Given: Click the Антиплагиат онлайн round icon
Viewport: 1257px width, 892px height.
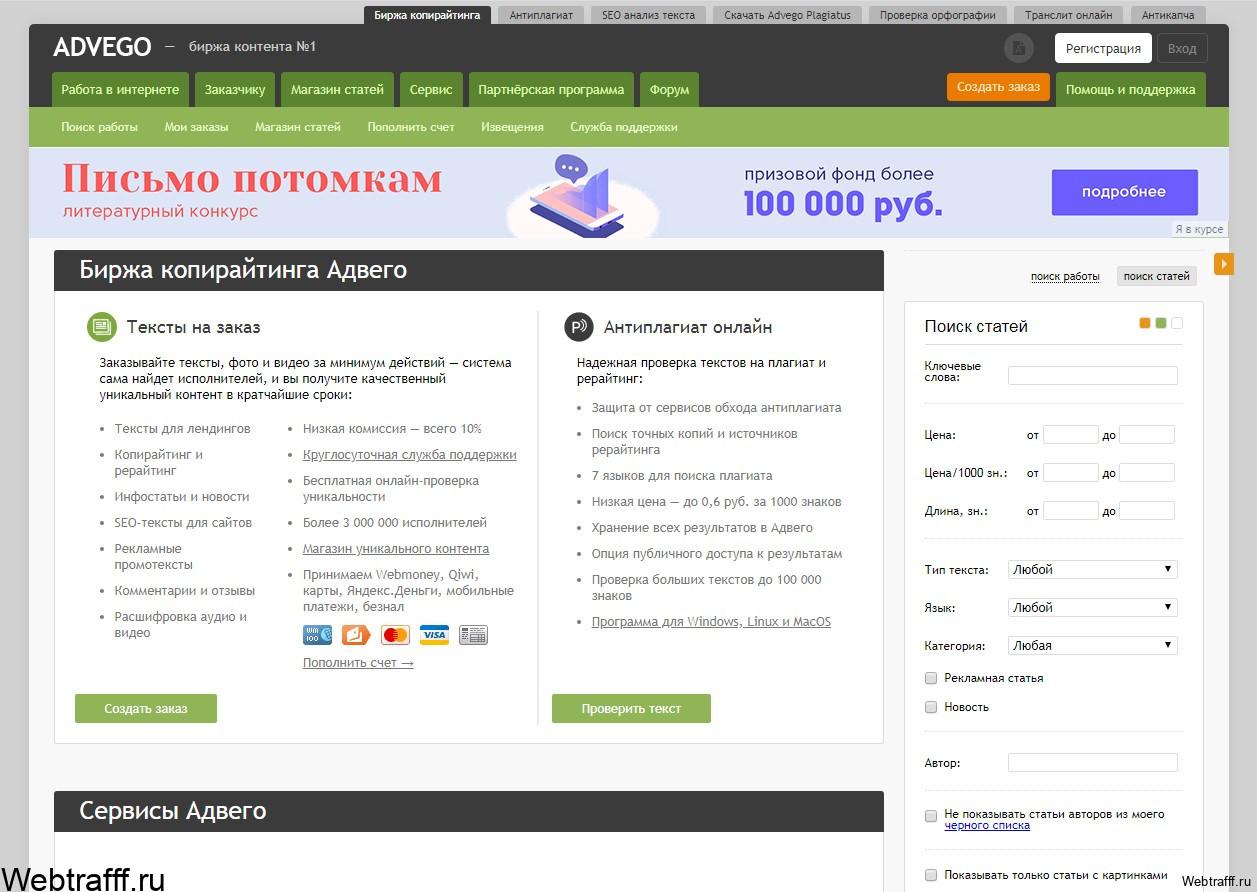Looking at the screenshot, I should (578, 326).
